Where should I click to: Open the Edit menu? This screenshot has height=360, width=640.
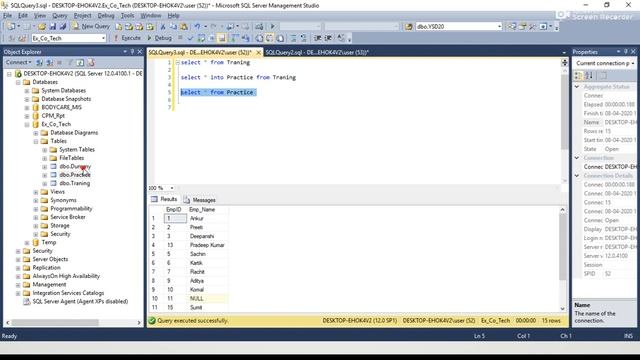(23, 16)
